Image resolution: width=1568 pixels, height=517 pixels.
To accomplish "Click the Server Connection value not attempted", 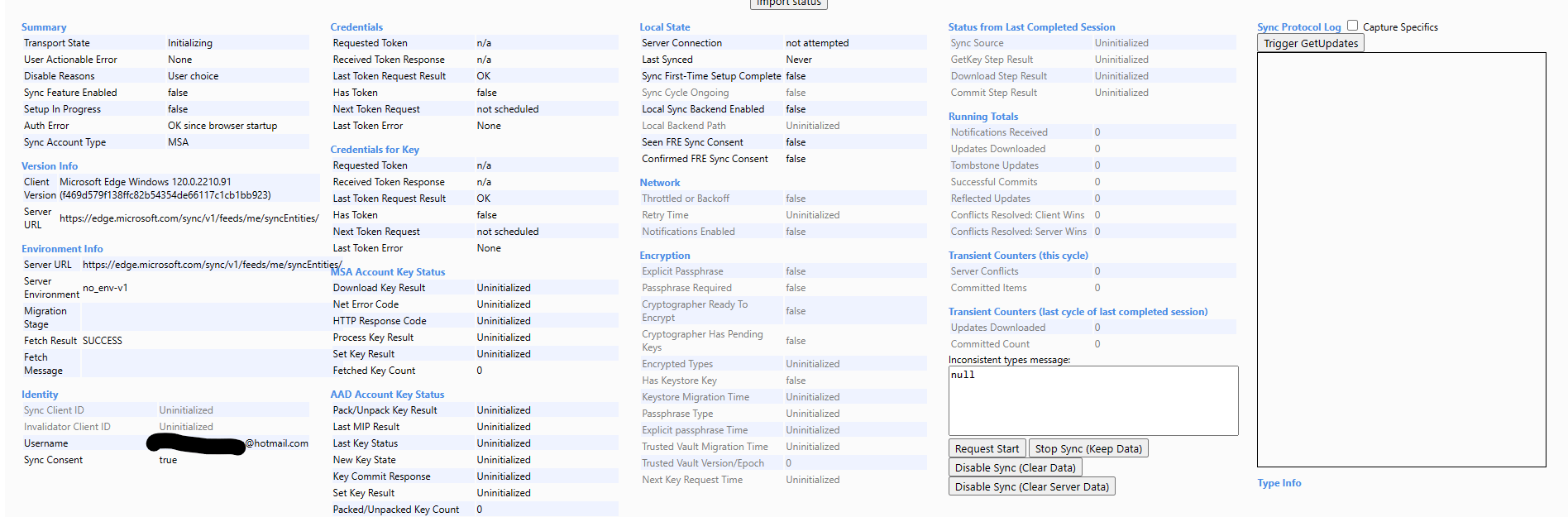I will point(817,43).
